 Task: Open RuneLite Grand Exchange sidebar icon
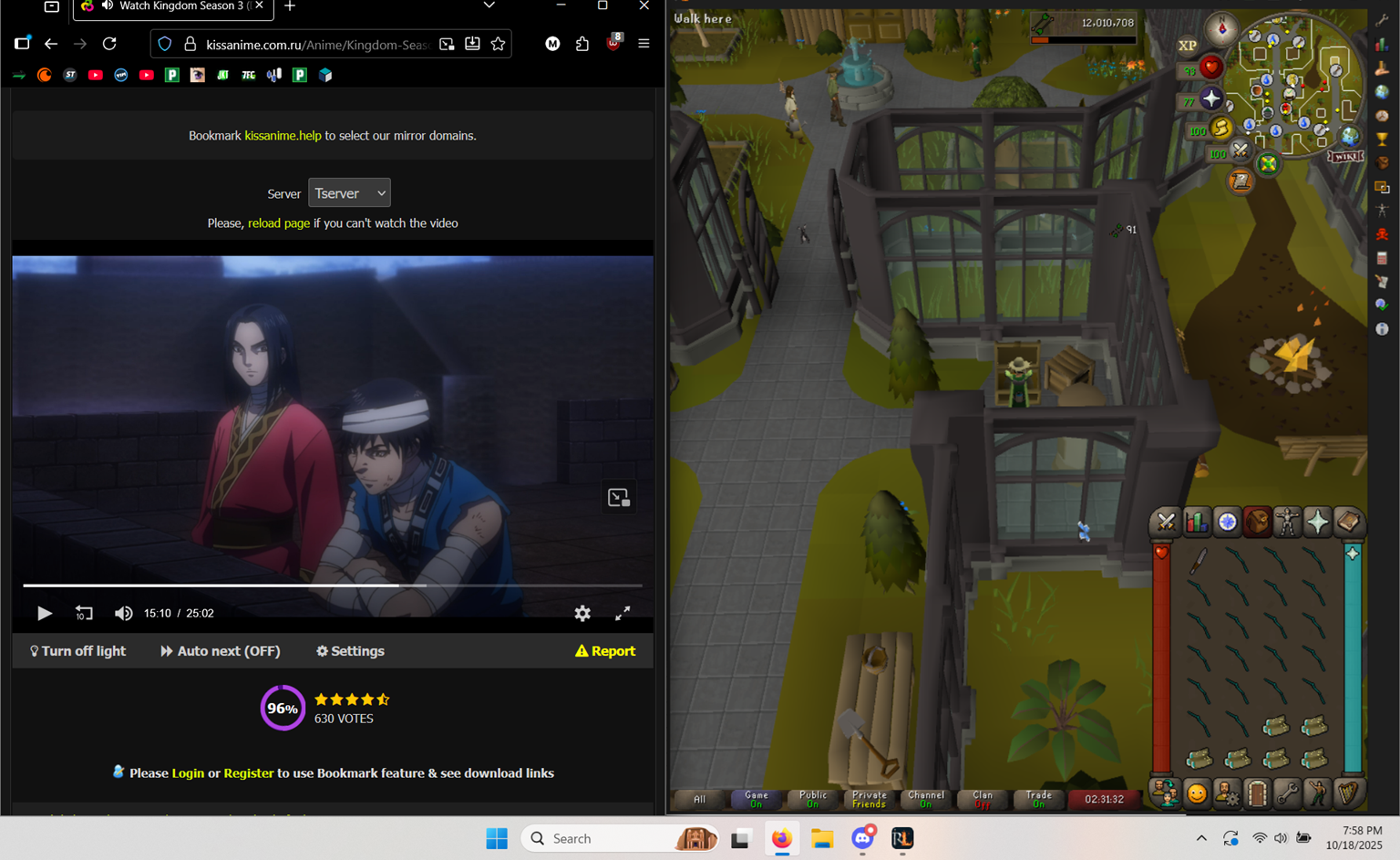(1383, 67)
